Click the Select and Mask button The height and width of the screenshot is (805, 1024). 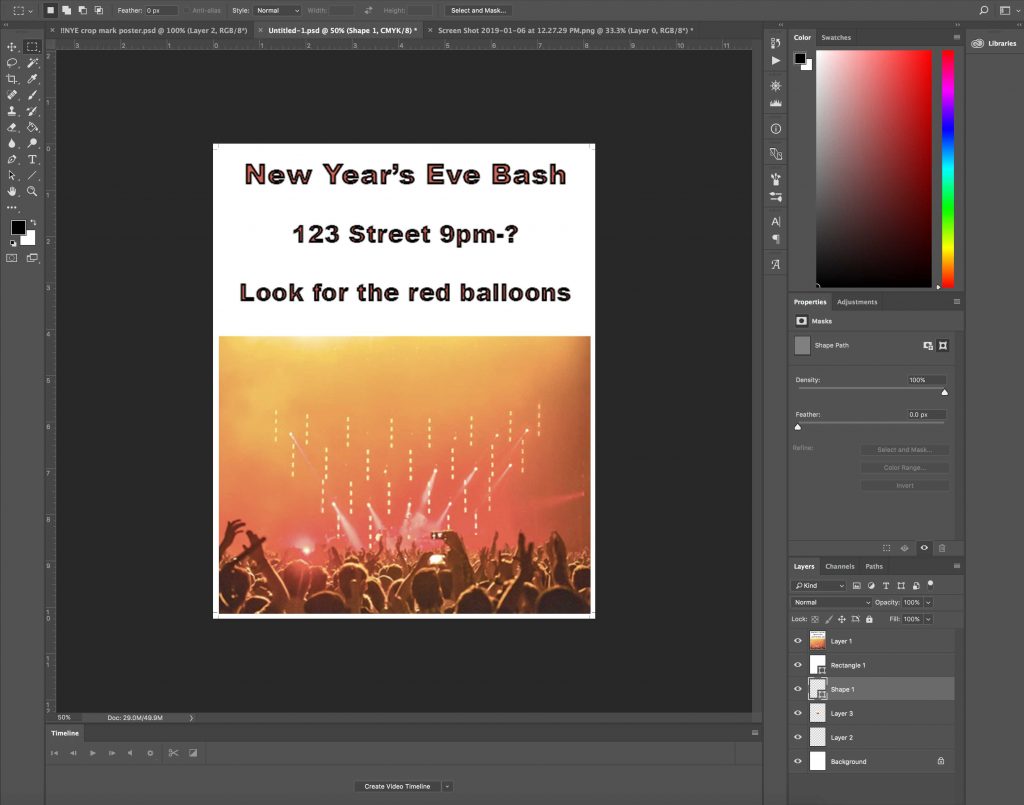[479, 10]
